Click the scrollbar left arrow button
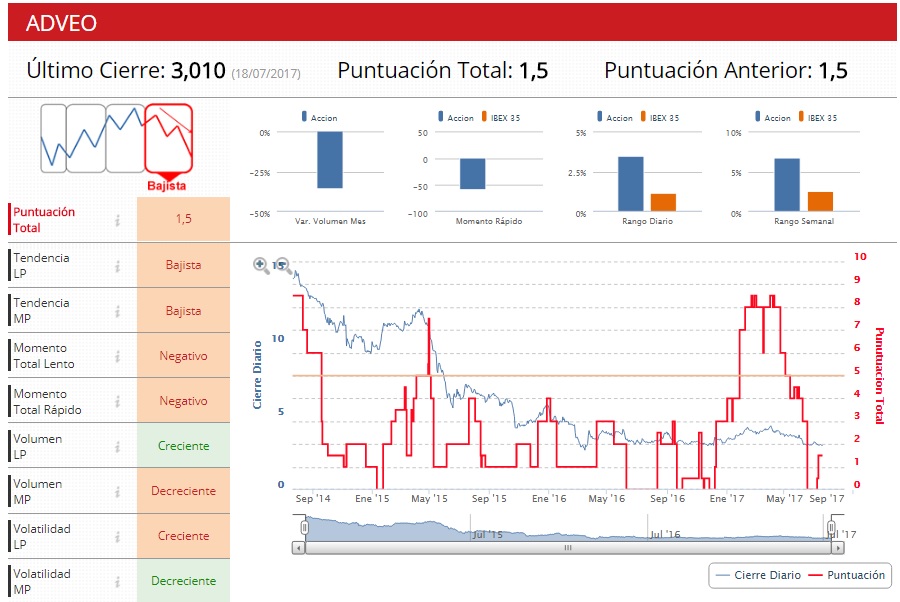 point(298,548)
